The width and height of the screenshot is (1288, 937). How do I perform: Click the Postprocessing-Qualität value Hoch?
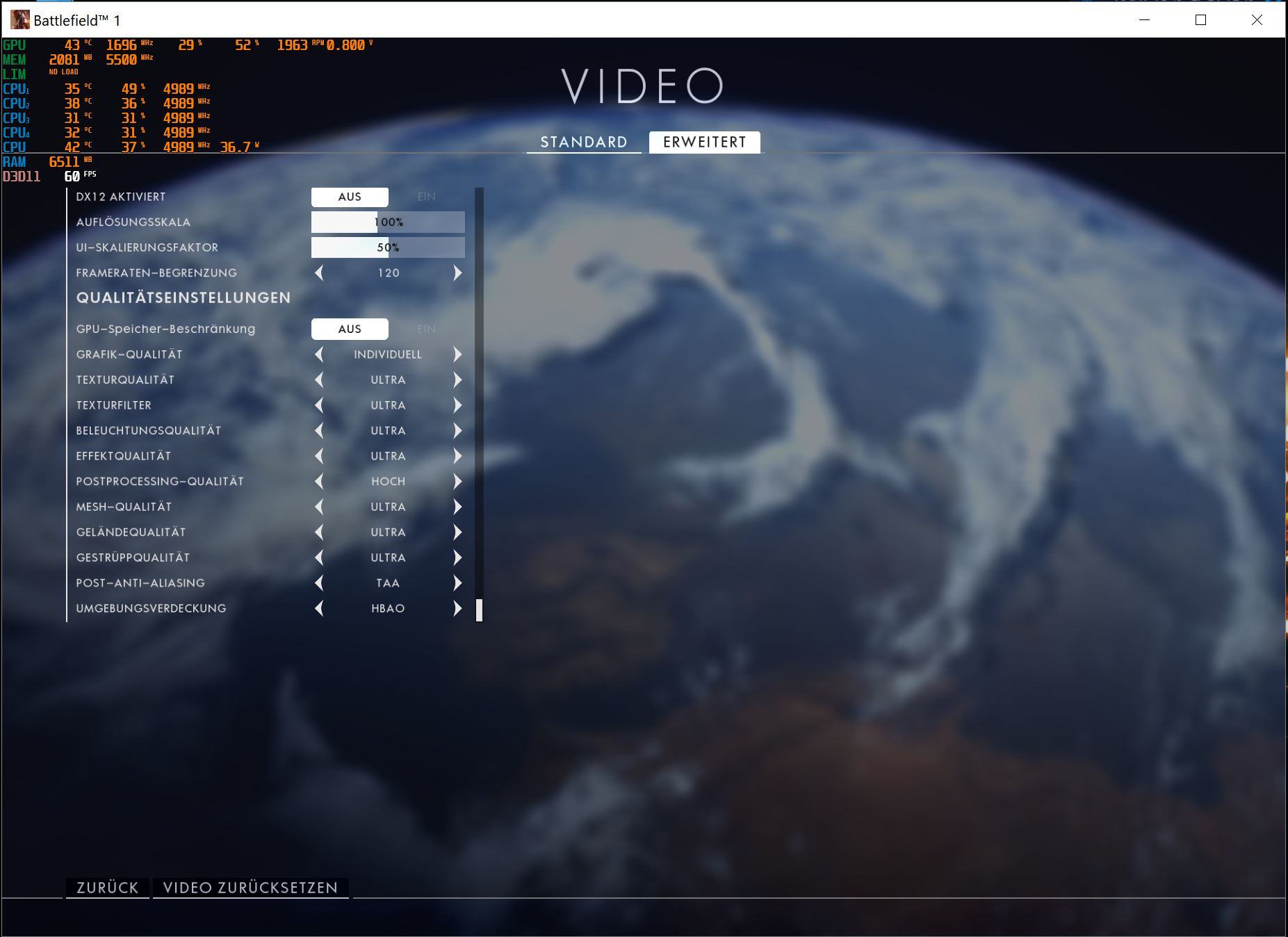click(388, 482)
